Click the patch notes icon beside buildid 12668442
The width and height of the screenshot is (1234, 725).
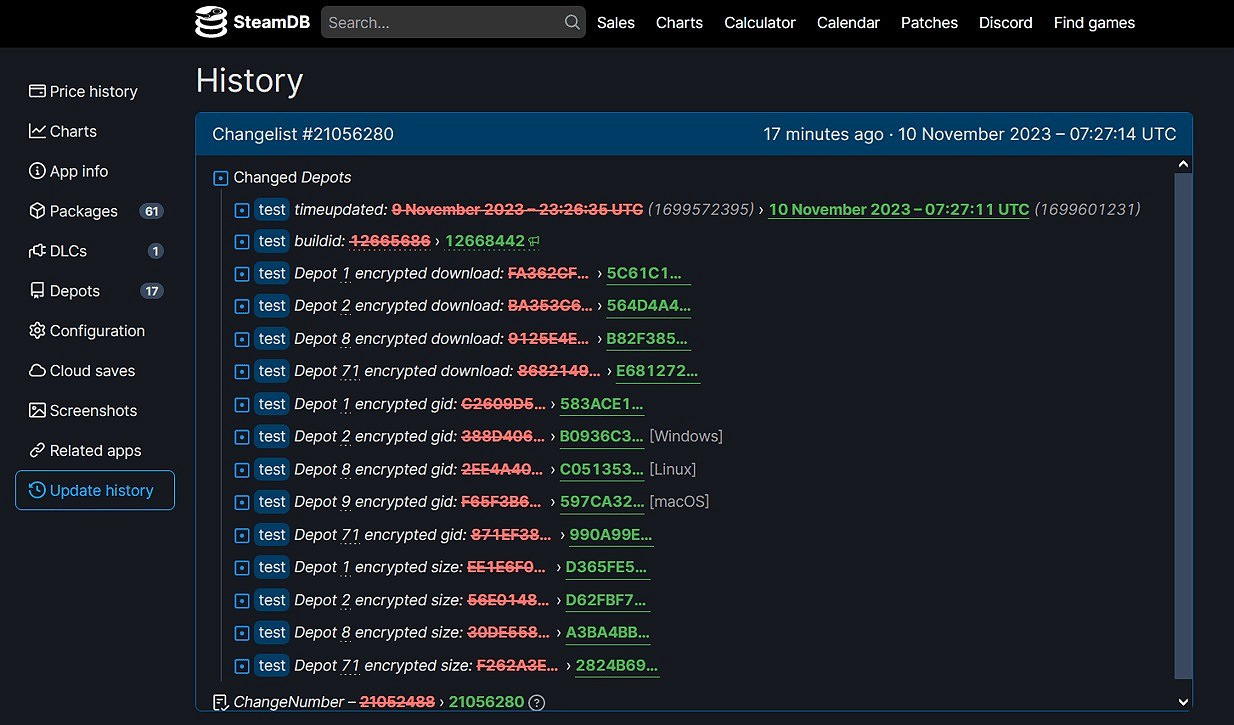[535, 241]
